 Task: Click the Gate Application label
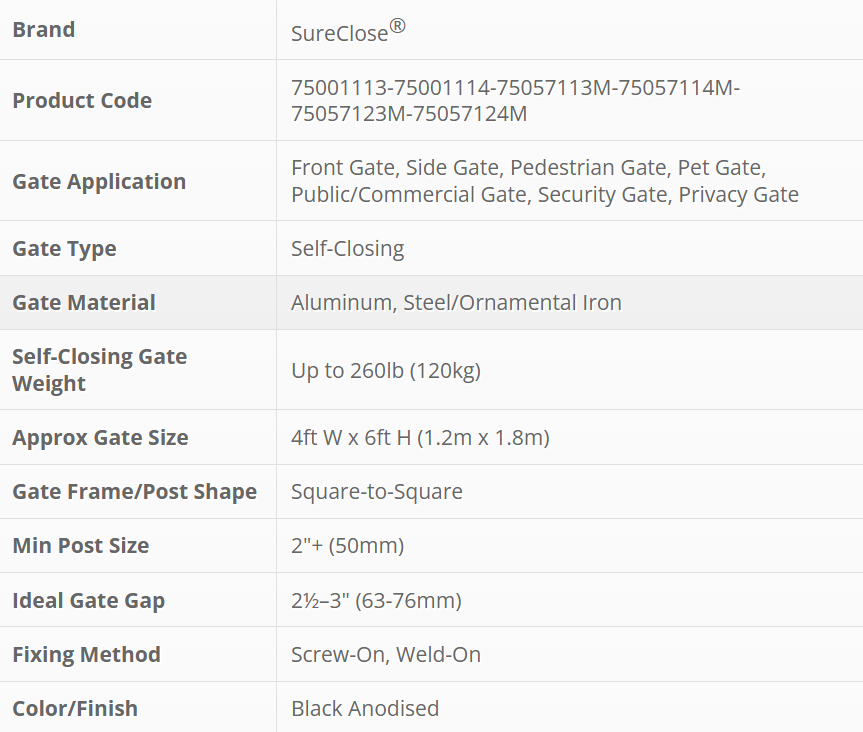99,182
